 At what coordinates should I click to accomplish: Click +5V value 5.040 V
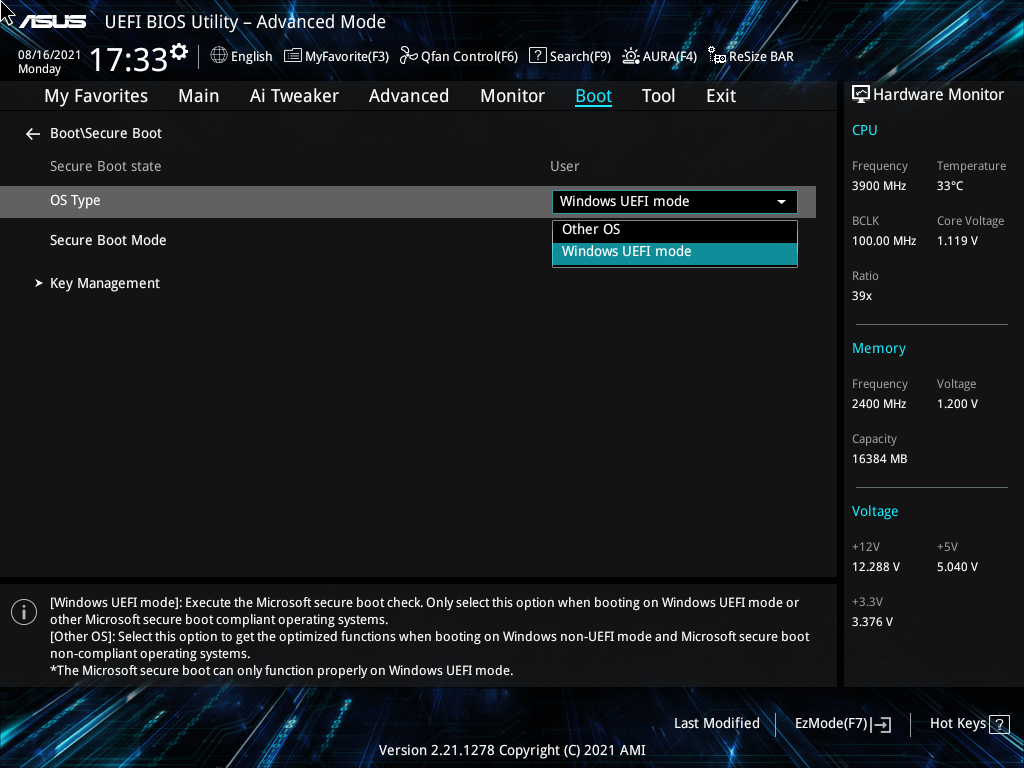(x=957, y=567)
